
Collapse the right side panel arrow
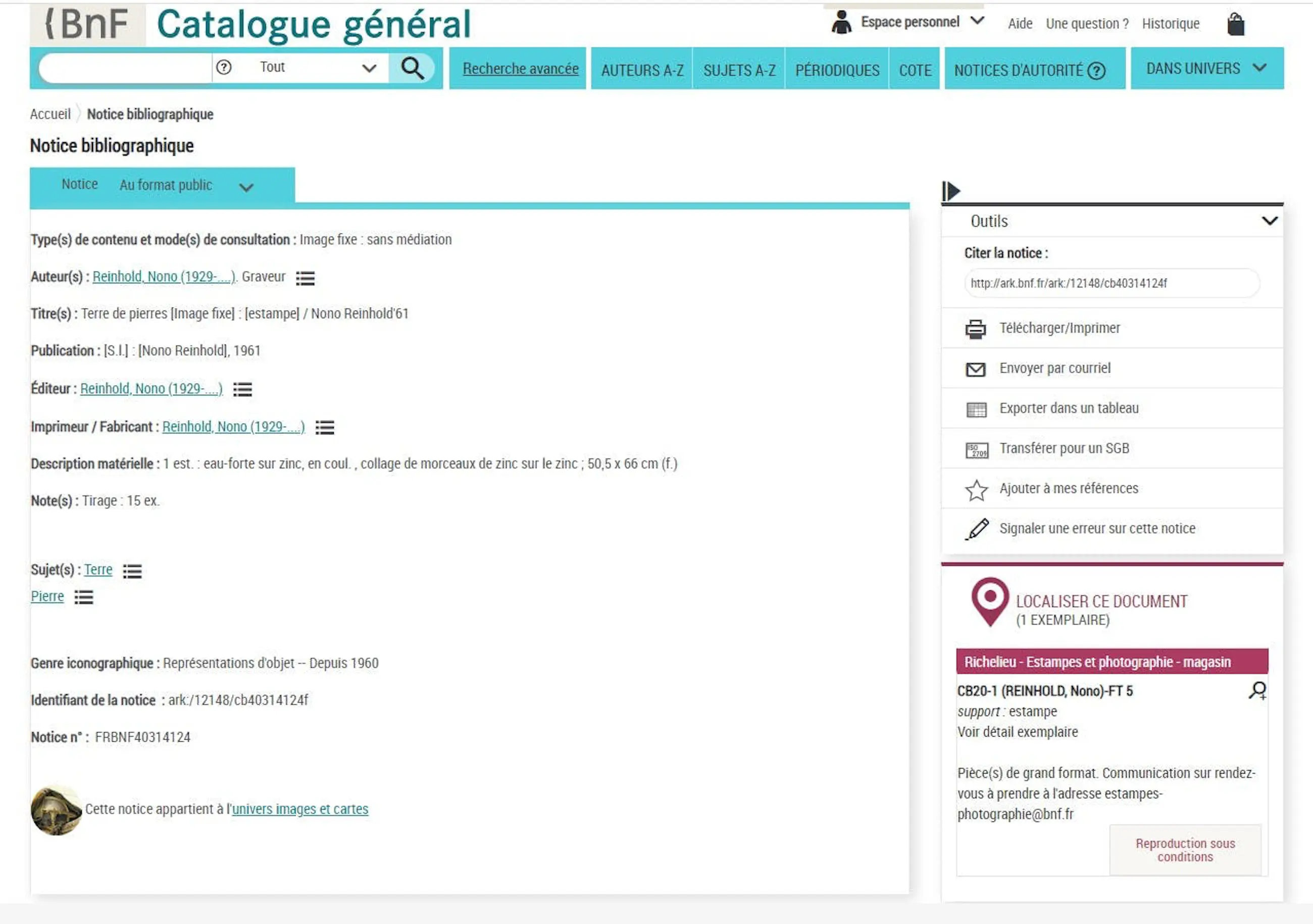[951, 191]
